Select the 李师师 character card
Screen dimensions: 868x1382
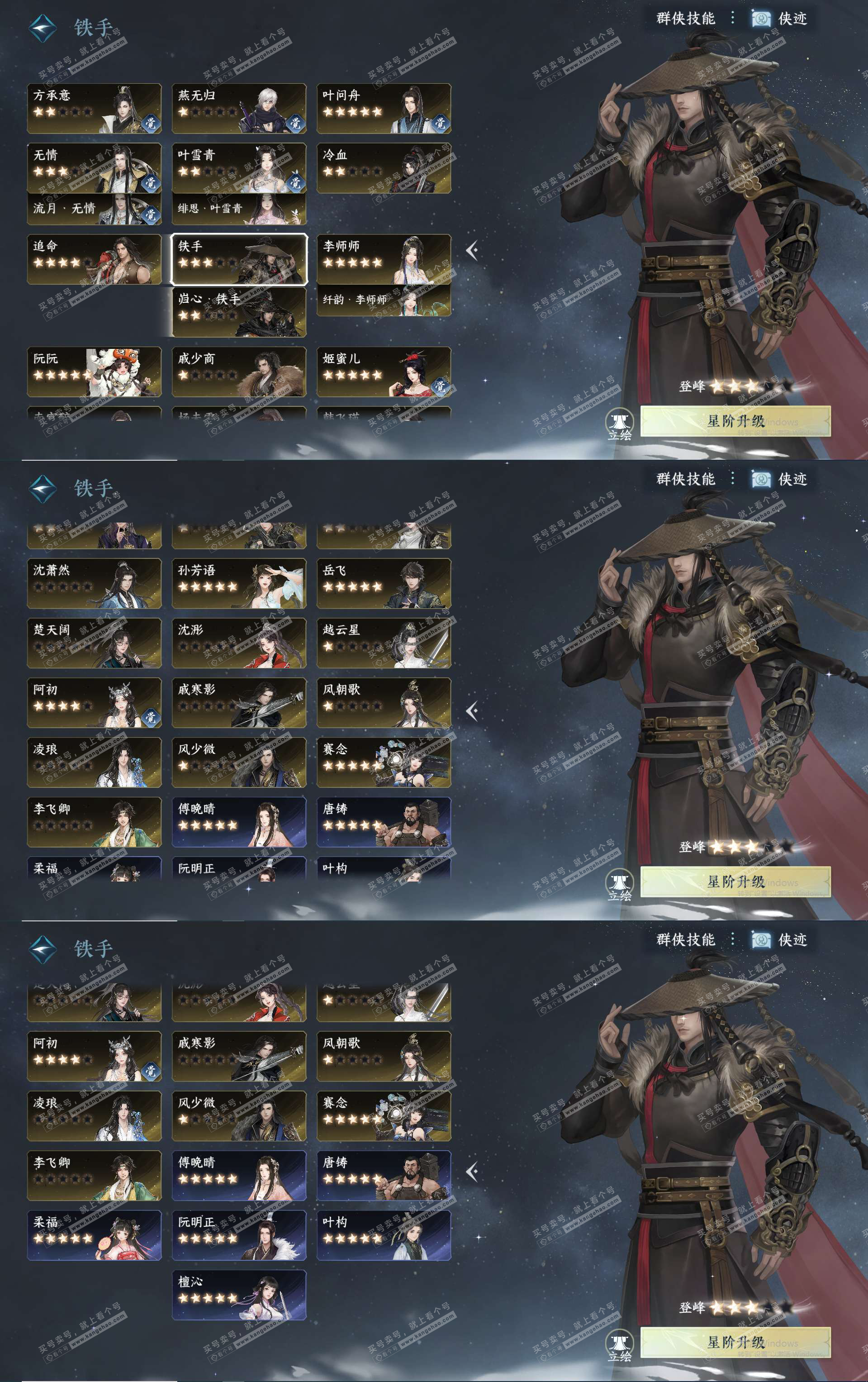[384, 259]
